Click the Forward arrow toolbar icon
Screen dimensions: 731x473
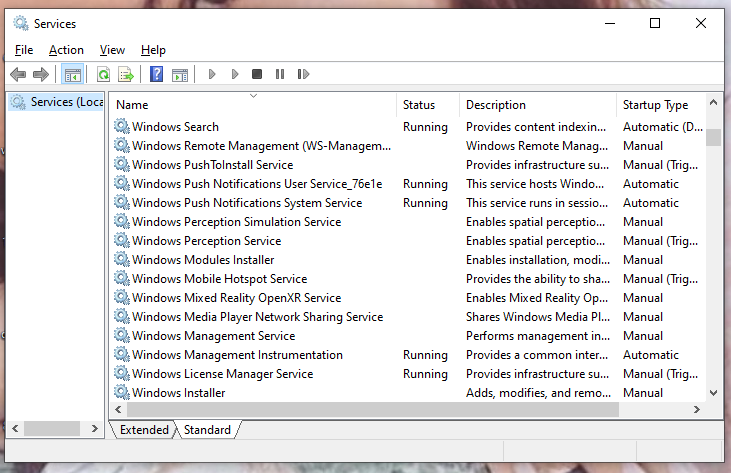click(41, 74)
